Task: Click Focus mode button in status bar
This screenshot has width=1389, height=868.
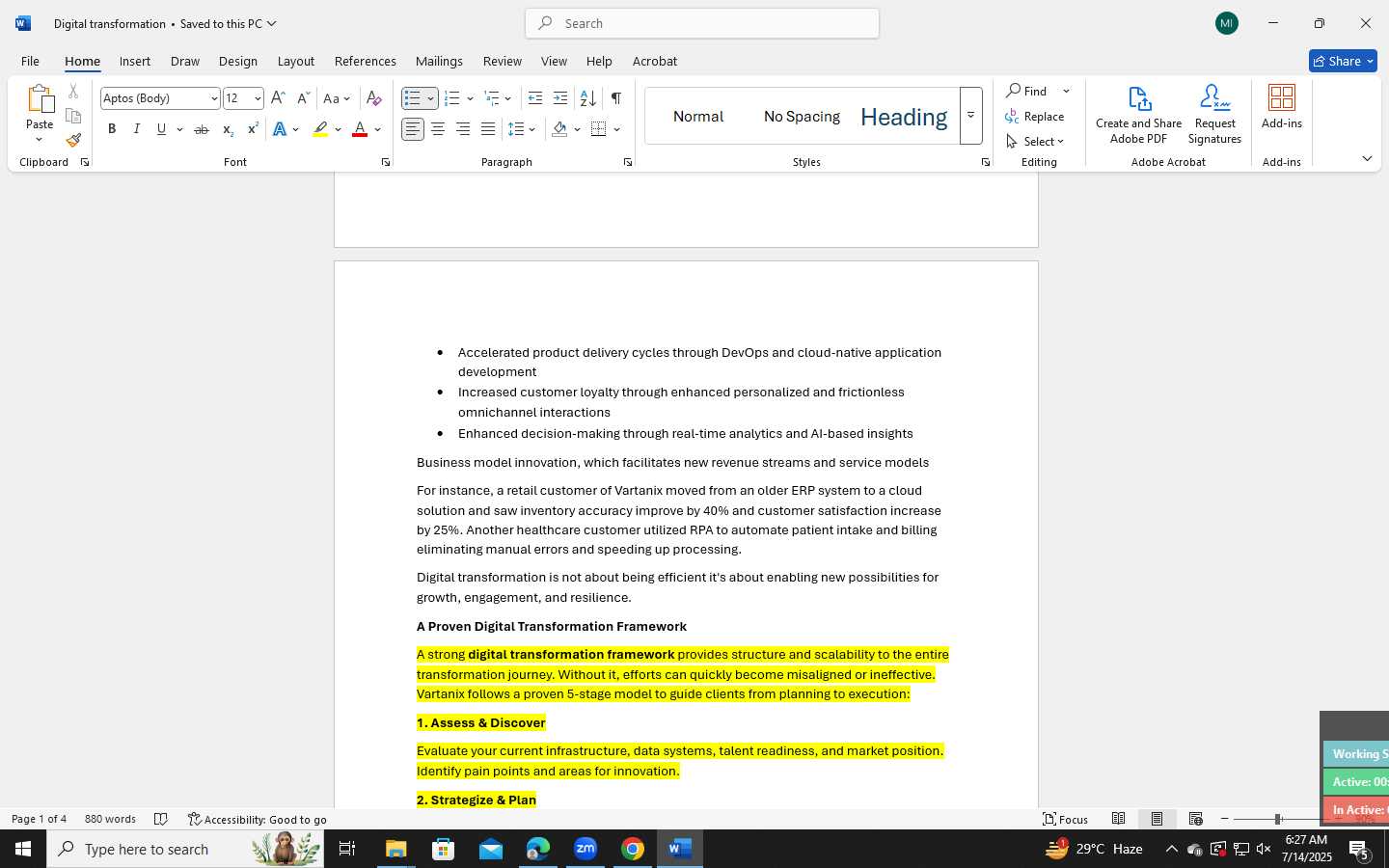Action: [1066, 819]
